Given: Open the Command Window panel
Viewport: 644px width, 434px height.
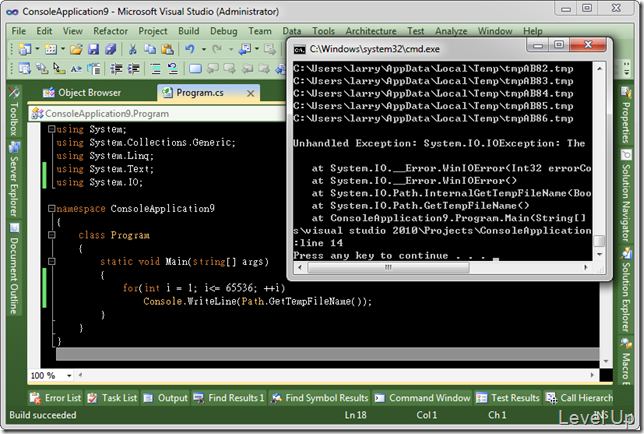Looking at the screenshot, I should tap(422, 398).
